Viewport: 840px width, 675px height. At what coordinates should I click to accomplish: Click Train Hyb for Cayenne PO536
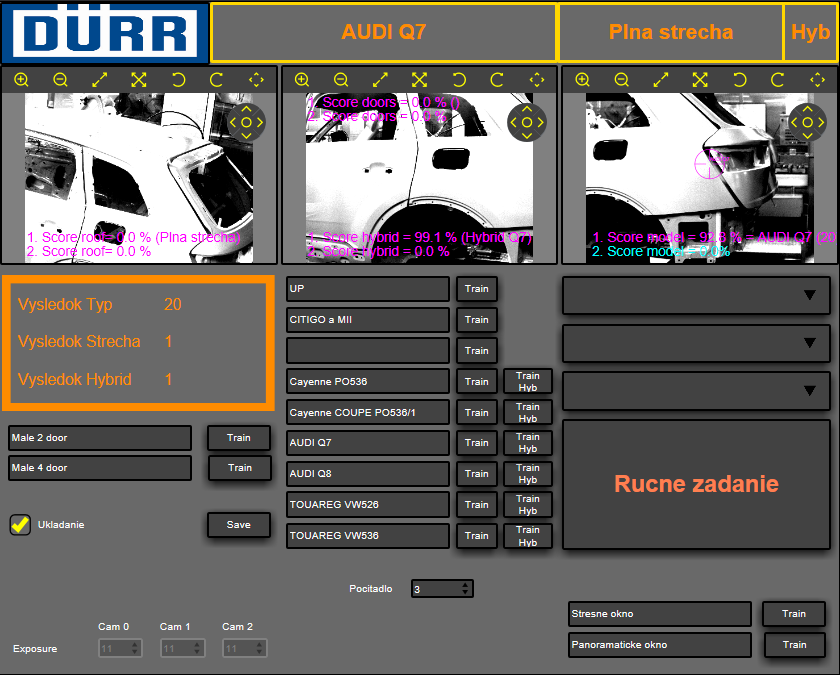pos(528,381)
